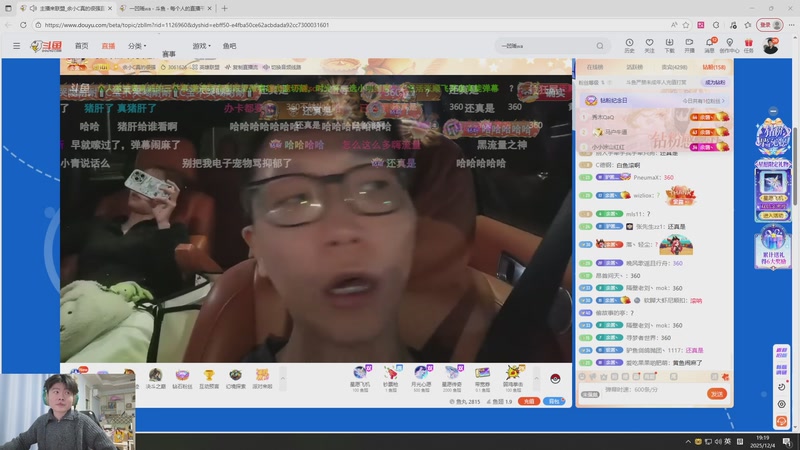Open the headset support icon
This screenshot has width=800, height=450.
[x=781, y=421]
